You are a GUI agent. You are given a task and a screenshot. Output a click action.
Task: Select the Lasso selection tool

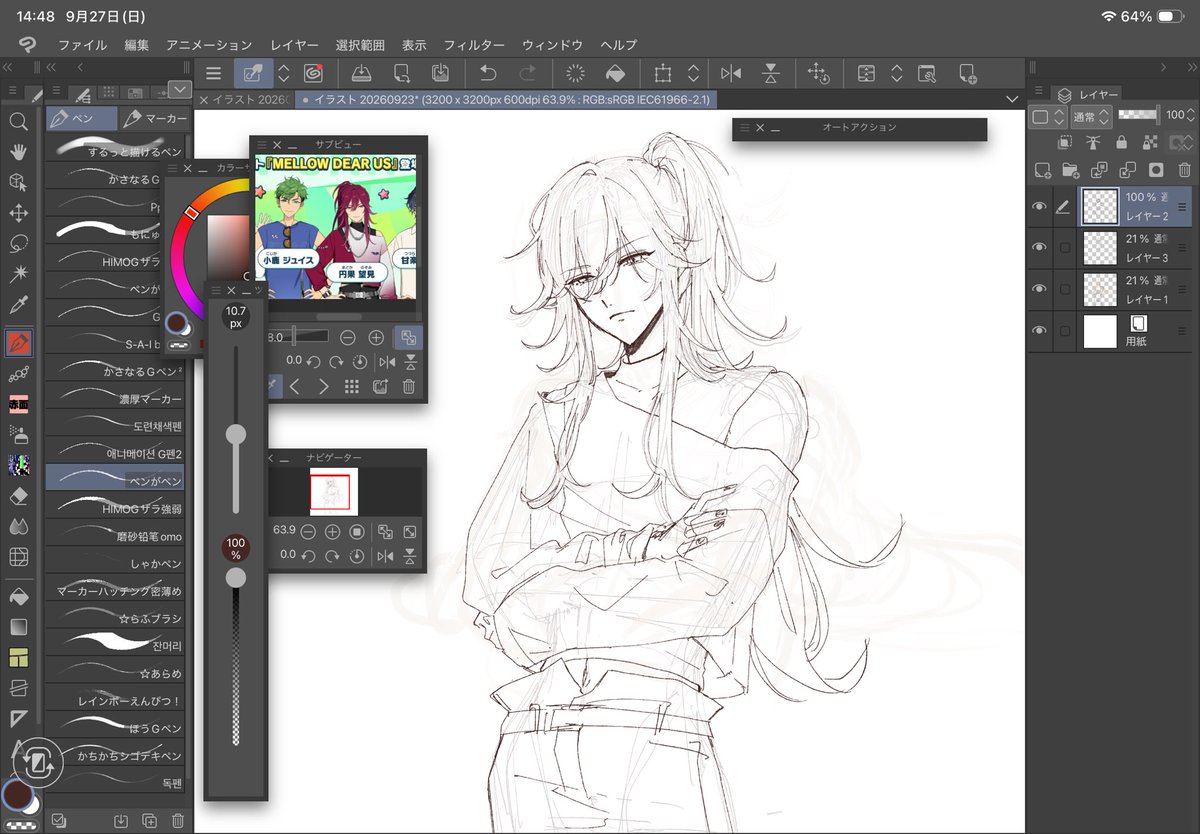point(18,243)
